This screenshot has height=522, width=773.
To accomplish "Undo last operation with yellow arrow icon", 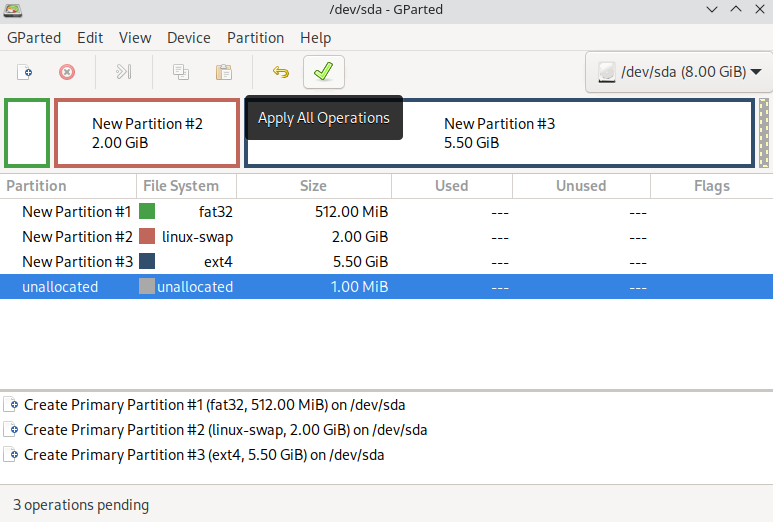I will (281, 72).
